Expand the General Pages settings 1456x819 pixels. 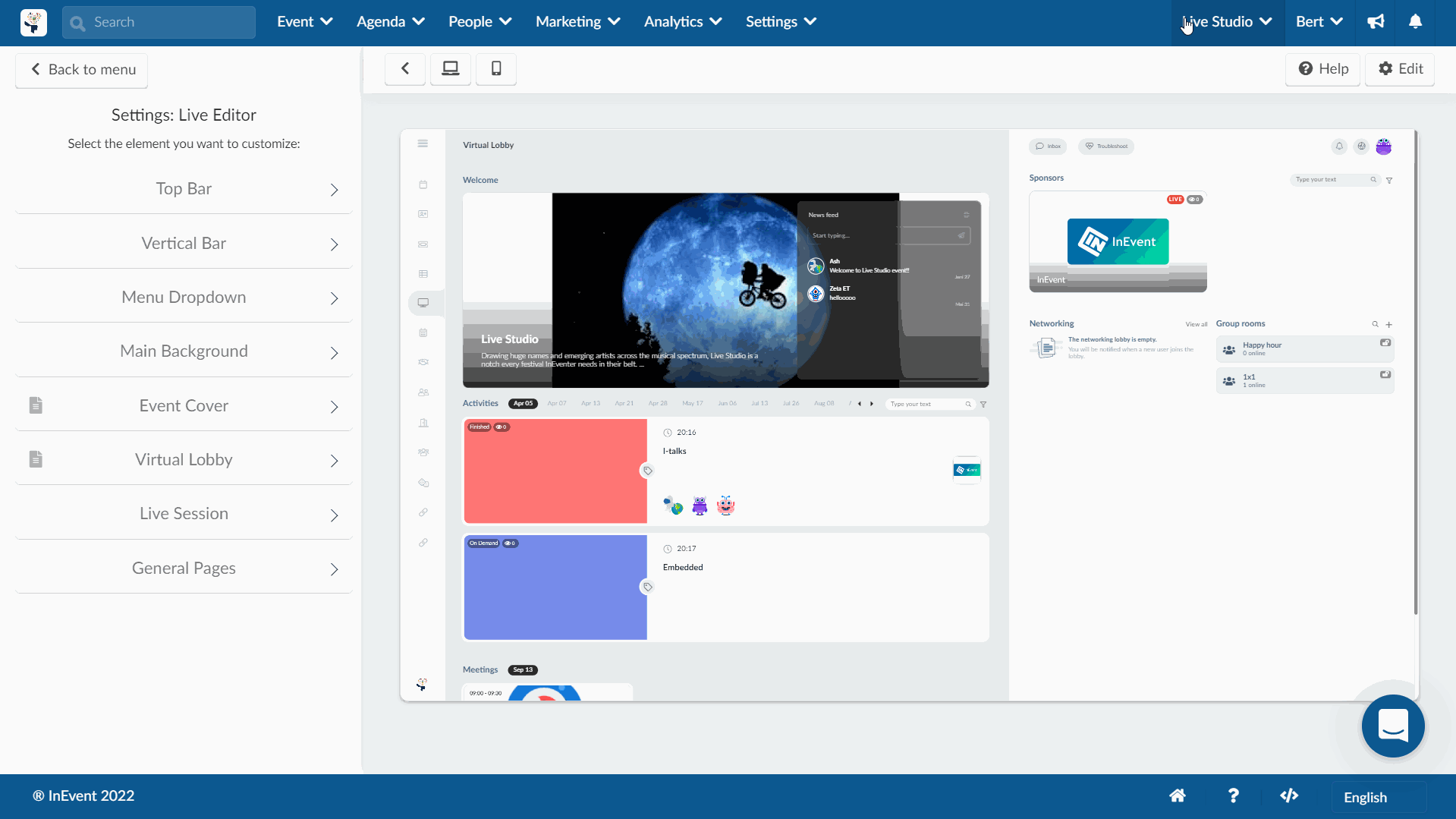[184, 569]
